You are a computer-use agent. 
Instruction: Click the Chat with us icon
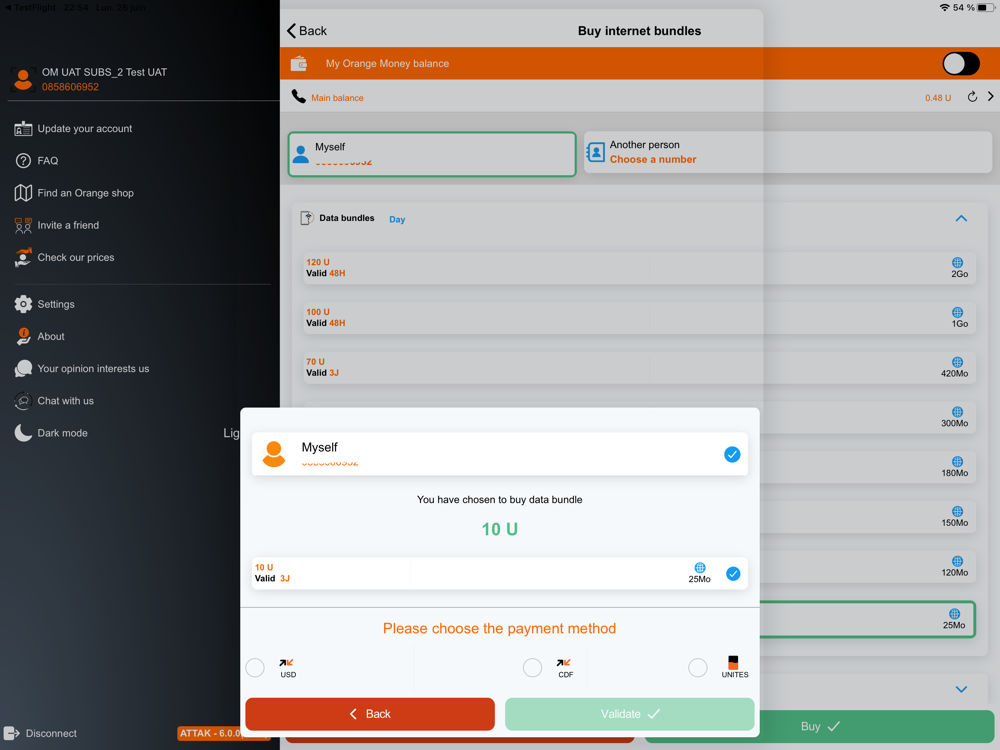[x=24, y=401]
